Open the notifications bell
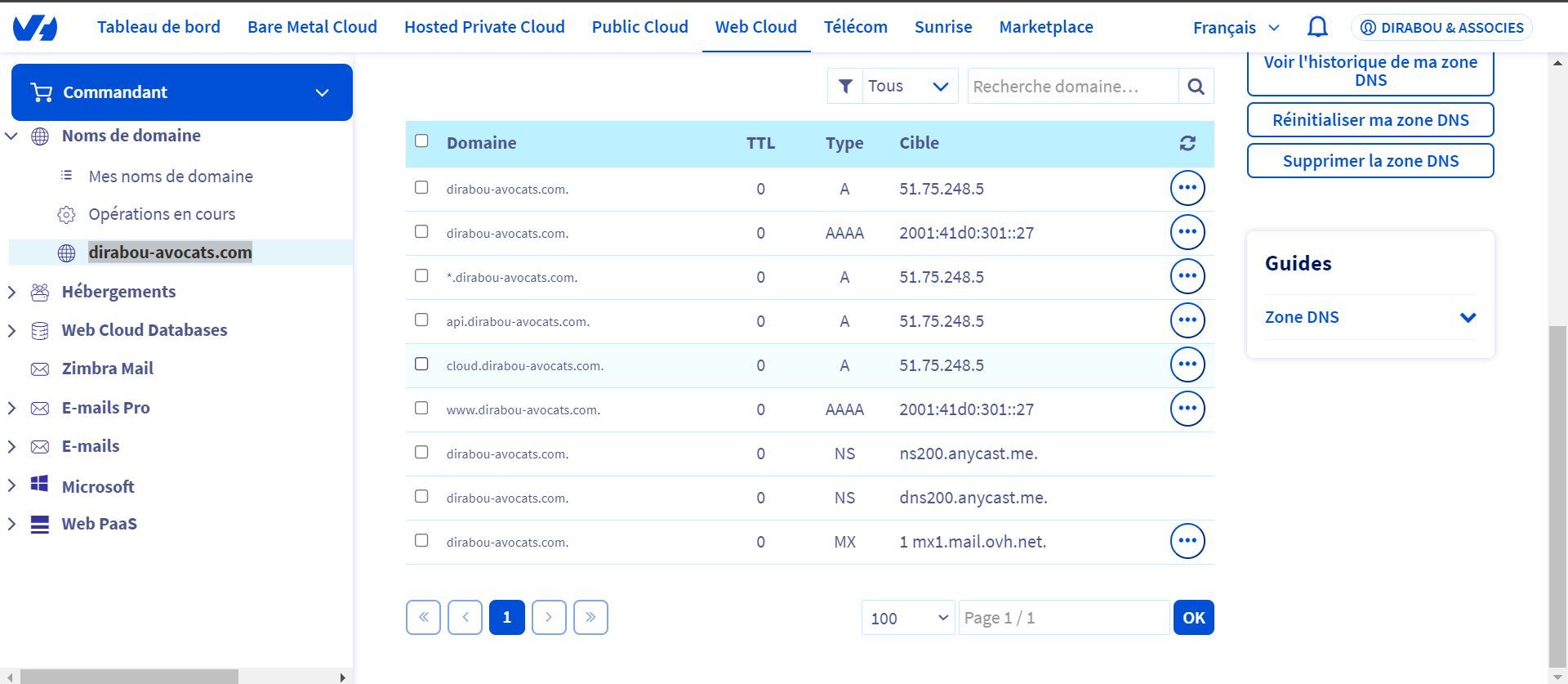The image size is (1568, 684). (x=1317, y=27)
